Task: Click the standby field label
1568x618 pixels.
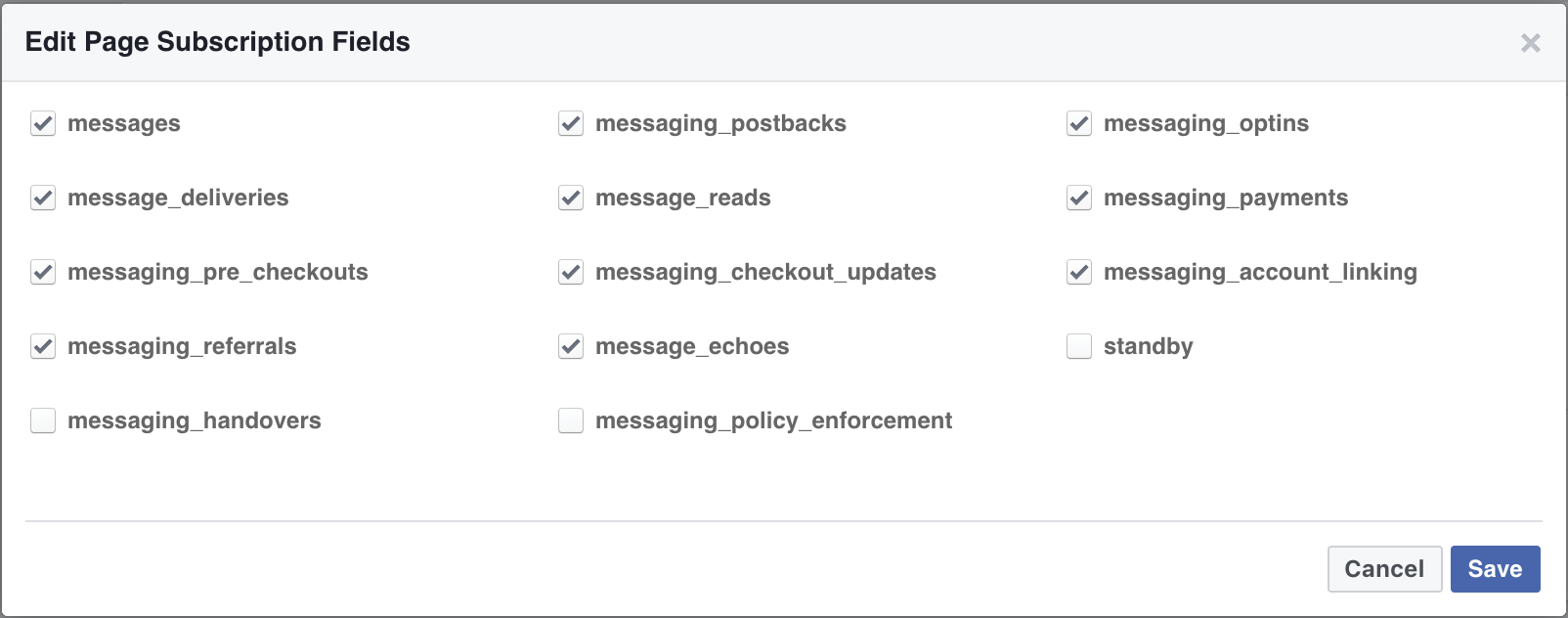Action: 1147,346
